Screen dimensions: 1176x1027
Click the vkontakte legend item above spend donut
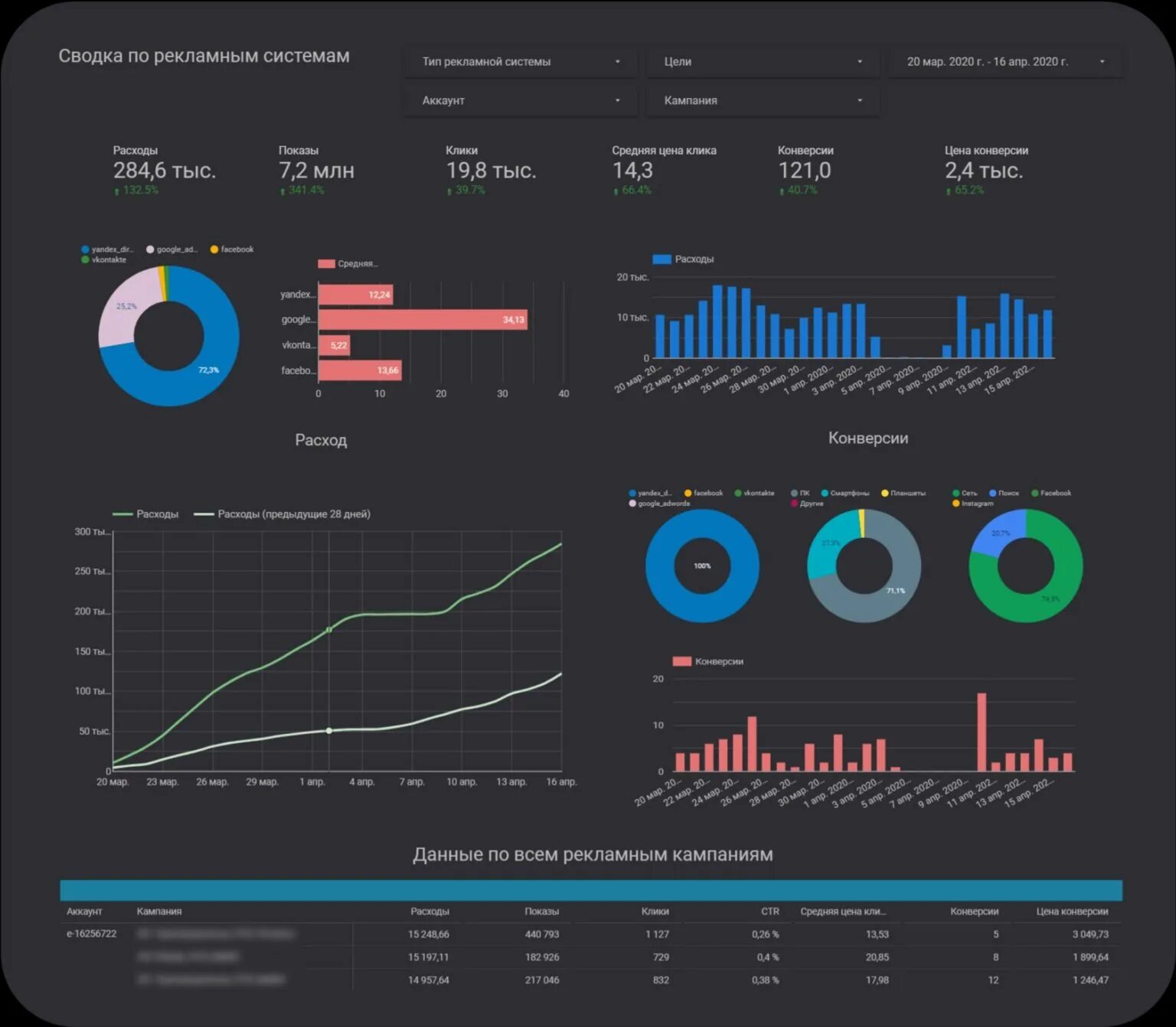pyautogui.click(x=103, y=259)
